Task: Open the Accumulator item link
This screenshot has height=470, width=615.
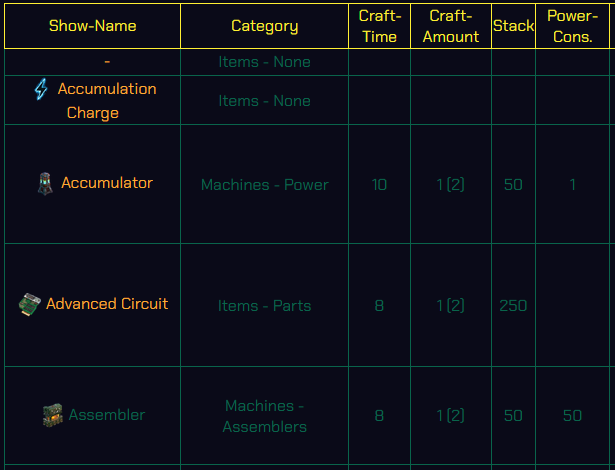Action: (107, 183)
